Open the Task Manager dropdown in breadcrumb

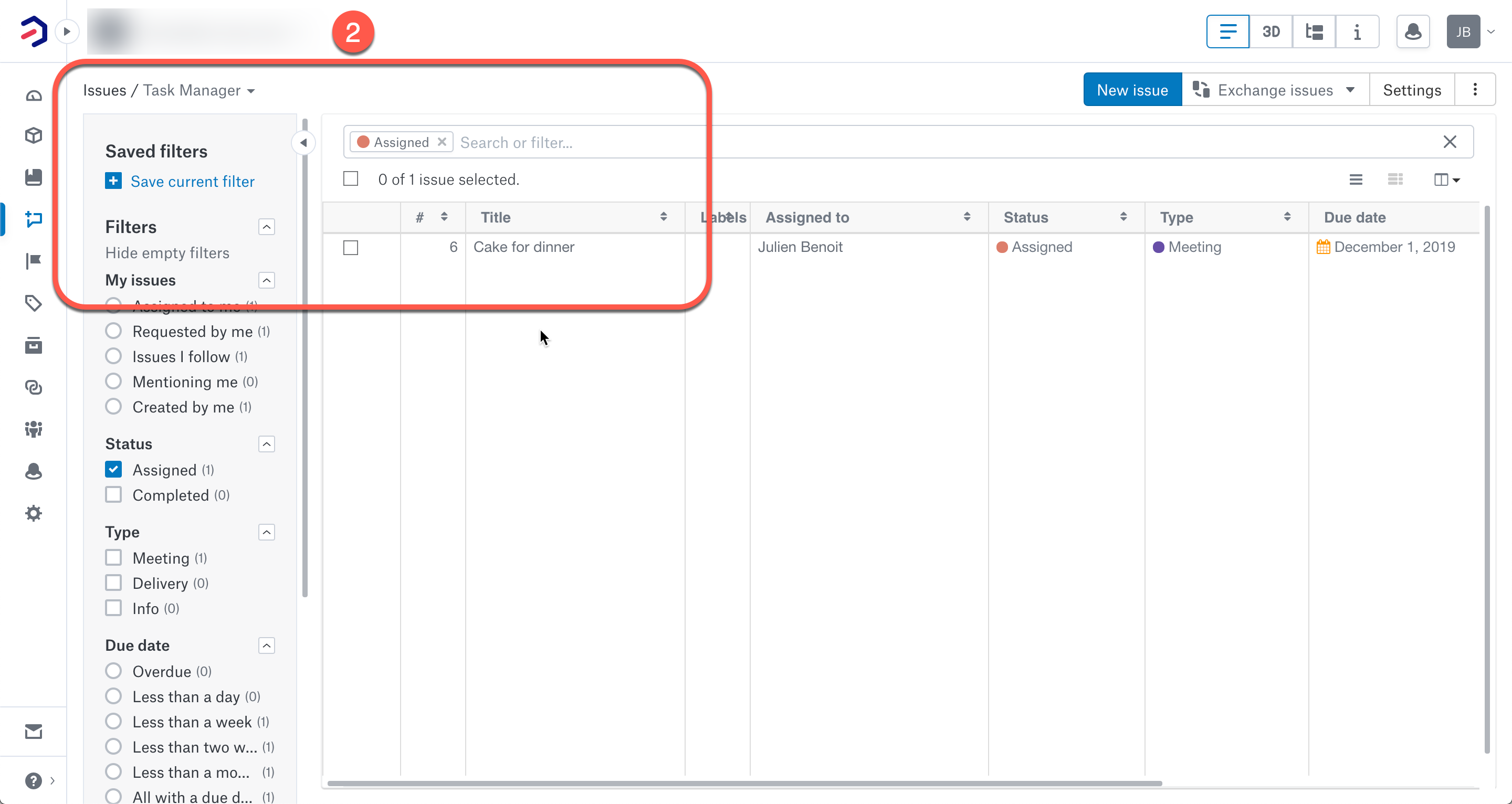[x=199, y=90]
